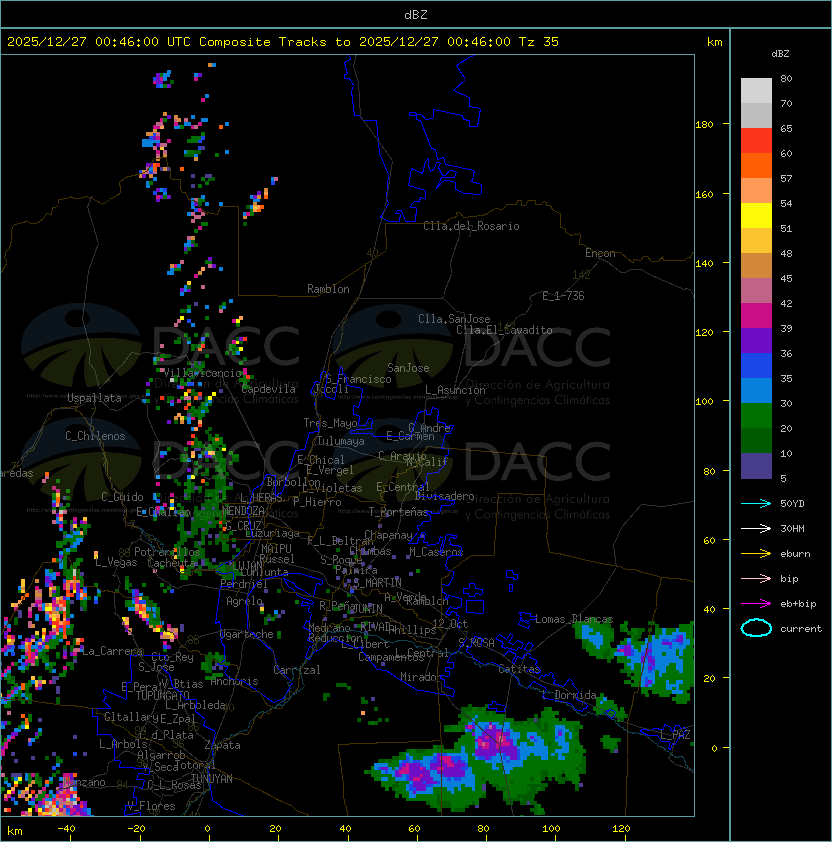Click the dBZ legend heading
This screenshot has width=832, height=842.
(x=780, y=54)
